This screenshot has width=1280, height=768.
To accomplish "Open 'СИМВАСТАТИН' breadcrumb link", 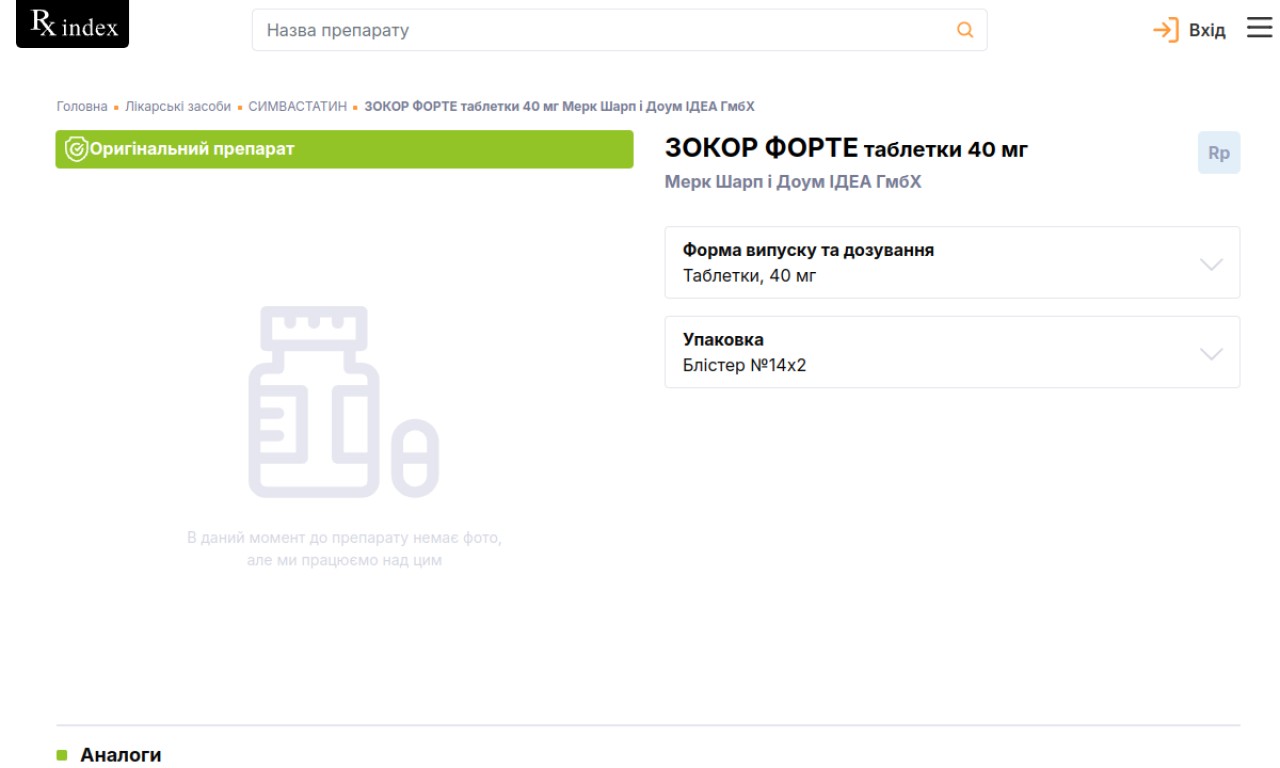I will click(x=298, y=106).
